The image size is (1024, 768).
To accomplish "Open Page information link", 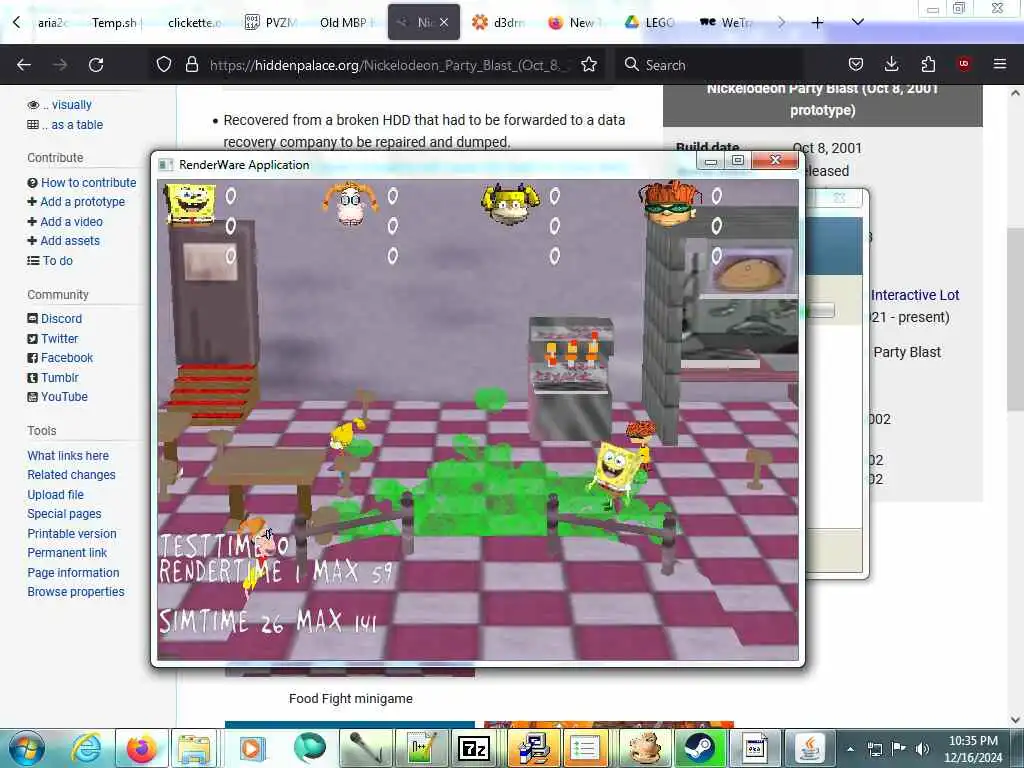I will coord(73,573).
